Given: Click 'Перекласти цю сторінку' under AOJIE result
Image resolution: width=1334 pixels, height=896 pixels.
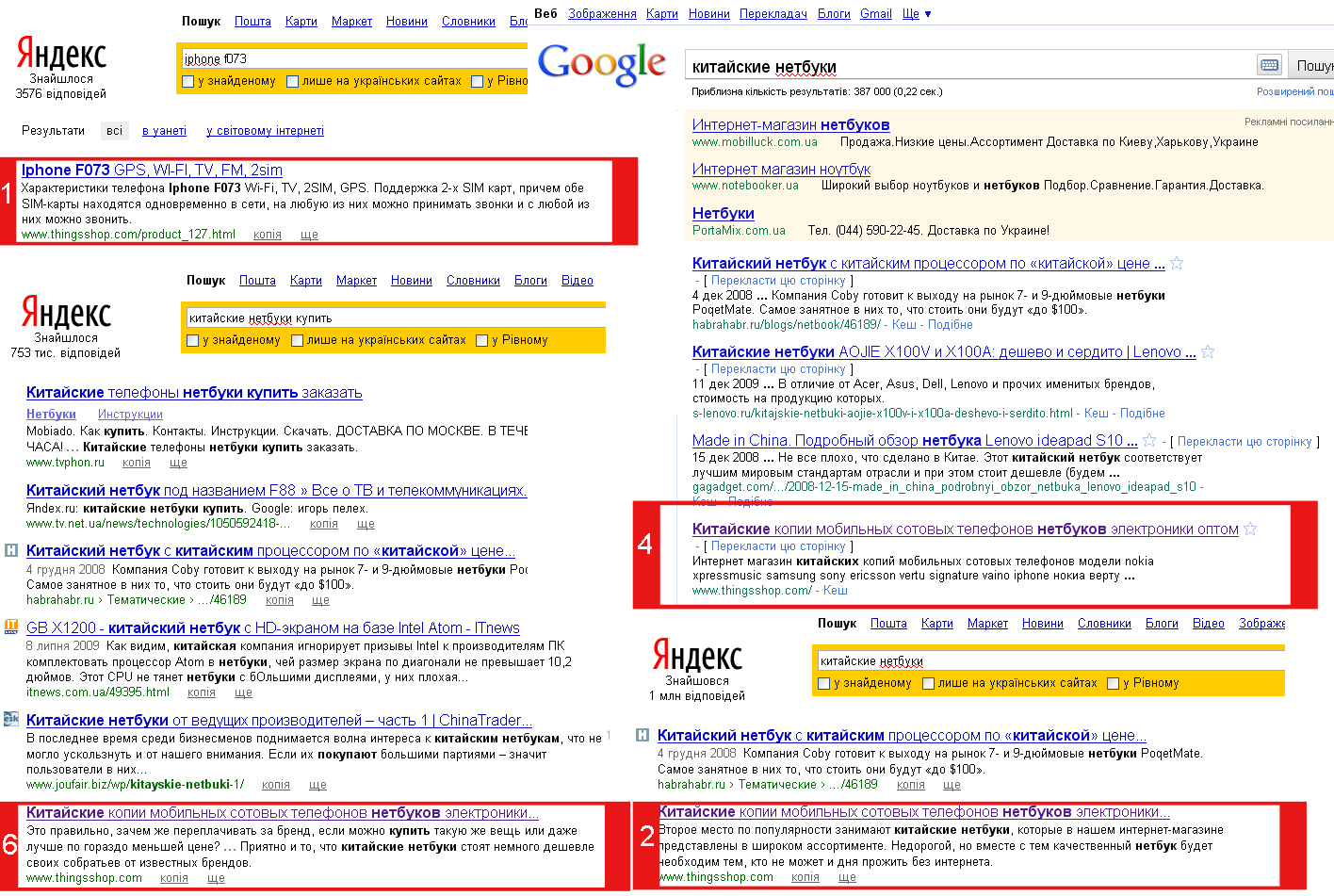Looking at the screenshot, I should pos(778,369).
